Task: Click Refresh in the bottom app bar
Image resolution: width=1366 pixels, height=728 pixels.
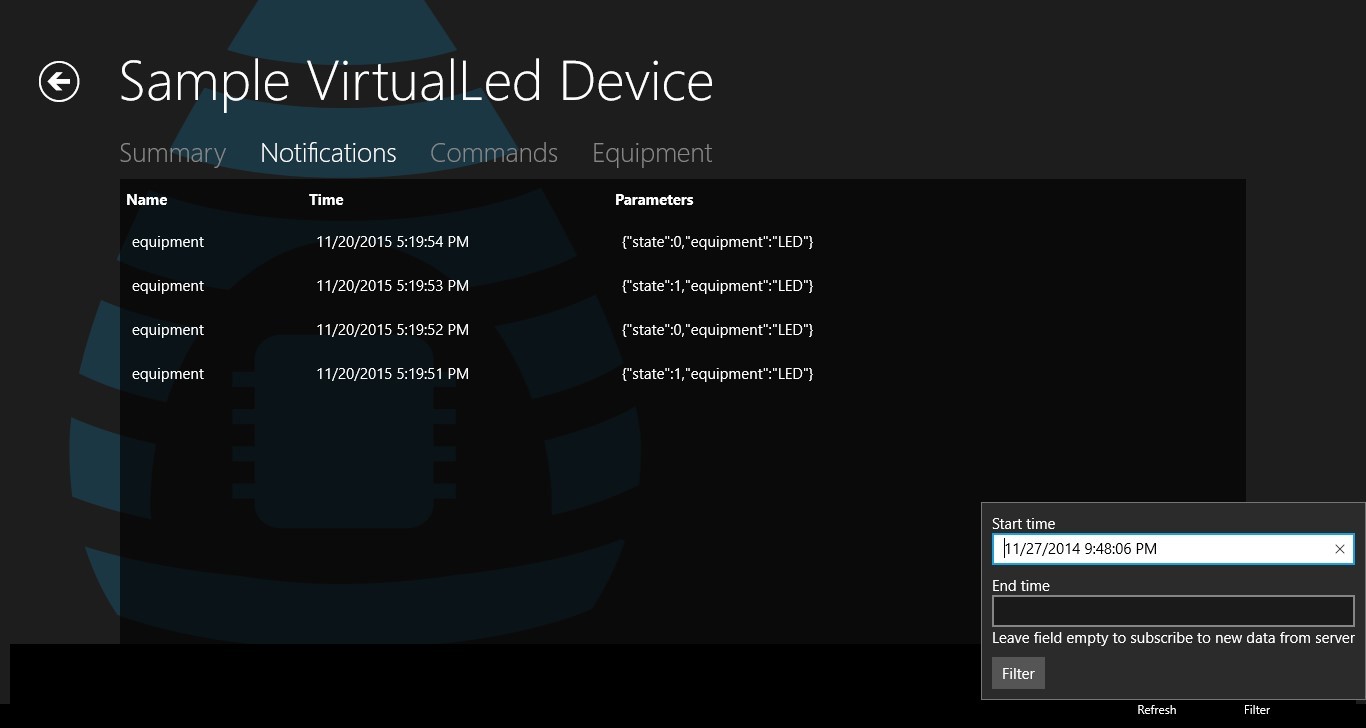Action: [1156, 709]
